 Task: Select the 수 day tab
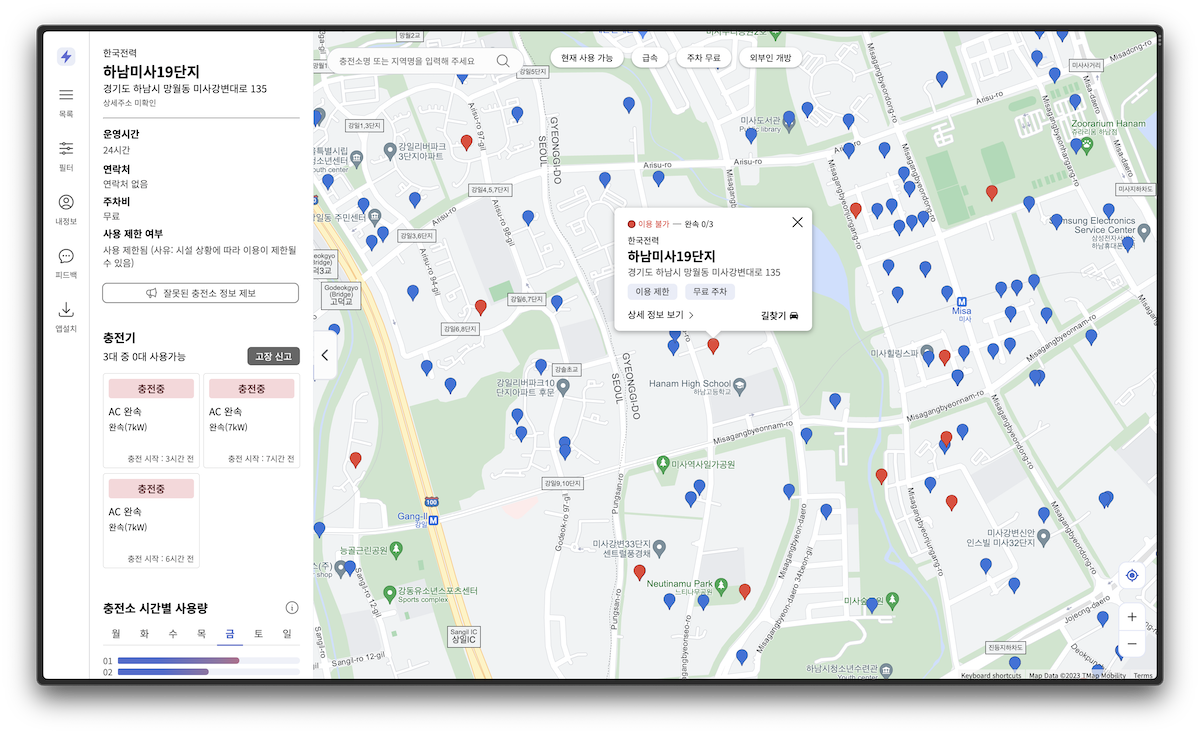173,634
